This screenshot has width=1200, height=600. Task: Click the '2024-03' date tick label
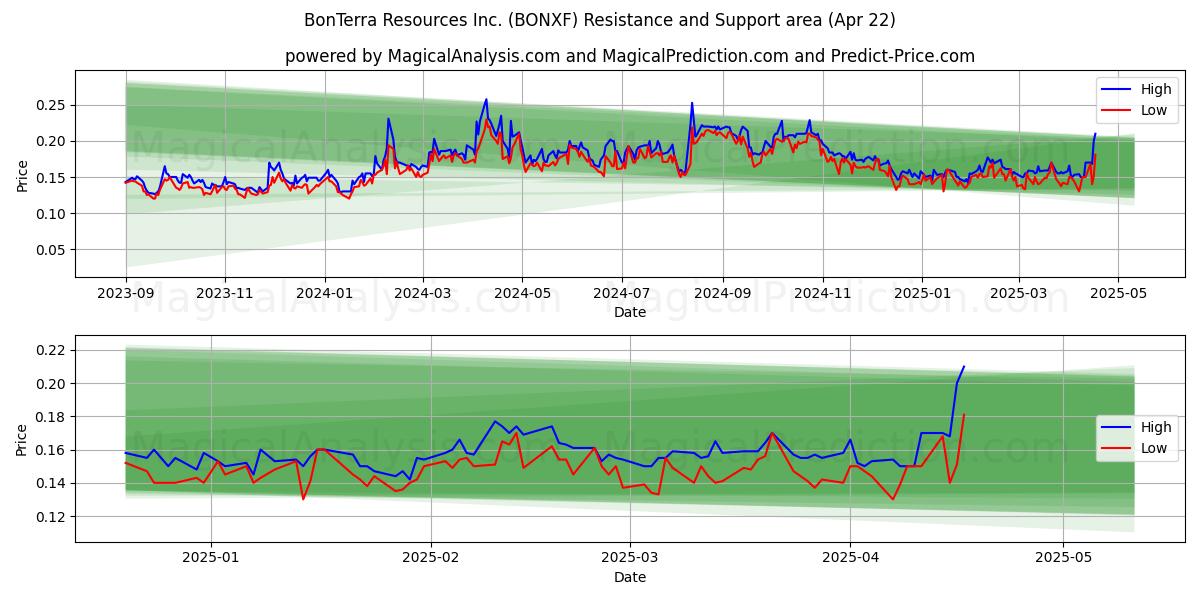[422, 294]
